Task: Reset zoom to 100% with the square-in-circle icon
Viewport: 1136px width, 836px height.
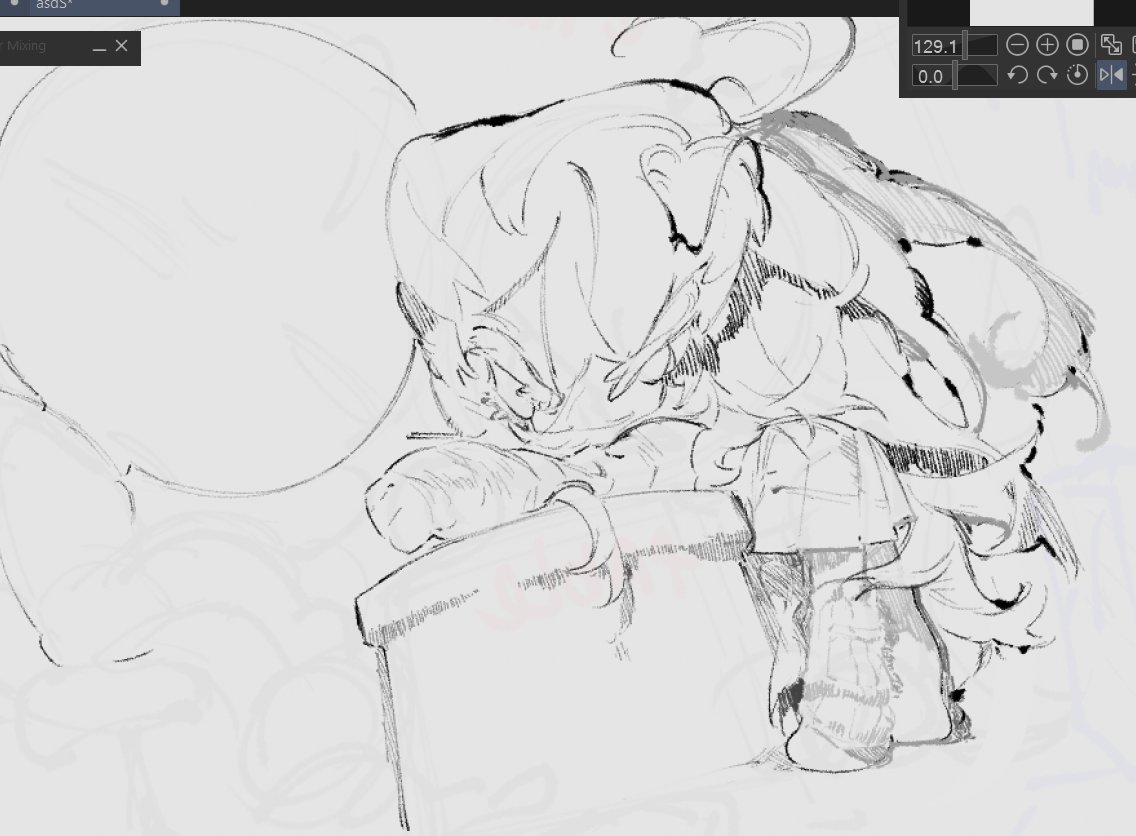Action: [x=1078, y=45]
